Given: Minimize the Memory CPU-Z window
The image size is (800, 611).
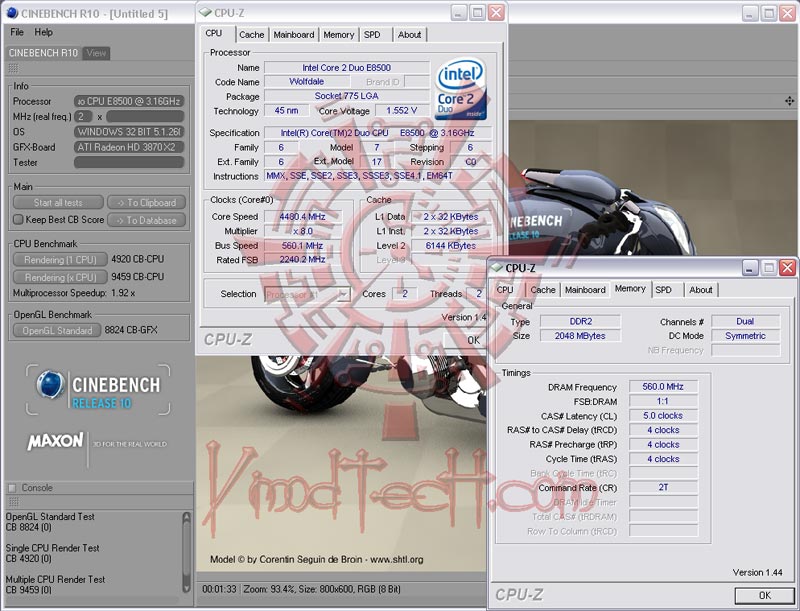Looking at the screenshot, I should (x=749, y=268).
